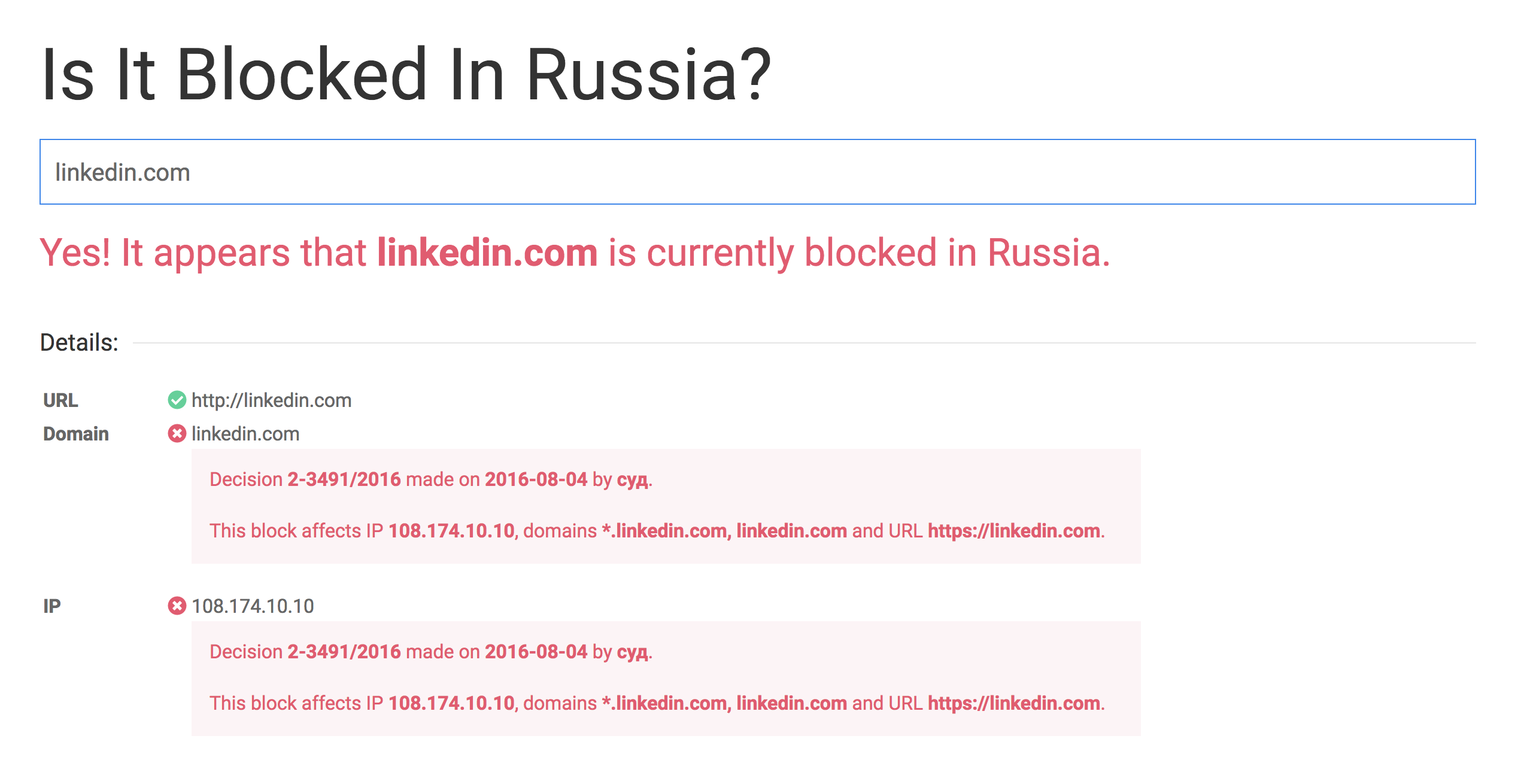Click the http://linkedin.com URL link
The image size is (1524, 784).
point(271,400)
